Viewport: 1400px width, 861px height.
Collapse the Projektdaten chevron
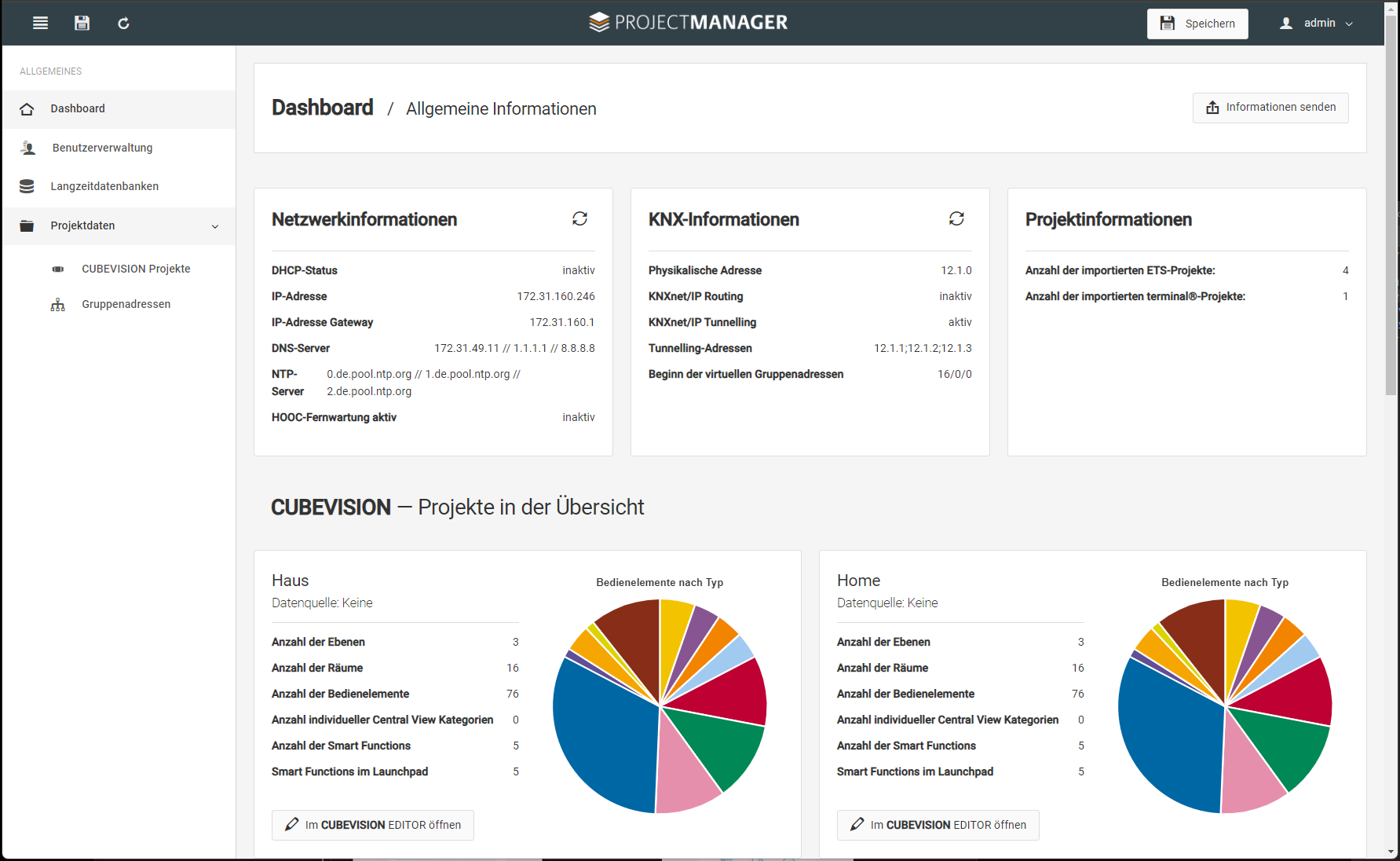pyautogui.click(x=215, y=226)
